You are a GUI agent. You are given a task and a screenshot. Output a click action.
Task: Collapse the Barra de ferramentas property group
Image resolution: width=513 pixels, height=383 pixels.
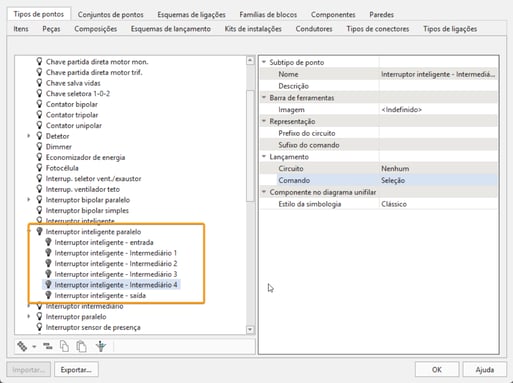[x=264, y=97]
